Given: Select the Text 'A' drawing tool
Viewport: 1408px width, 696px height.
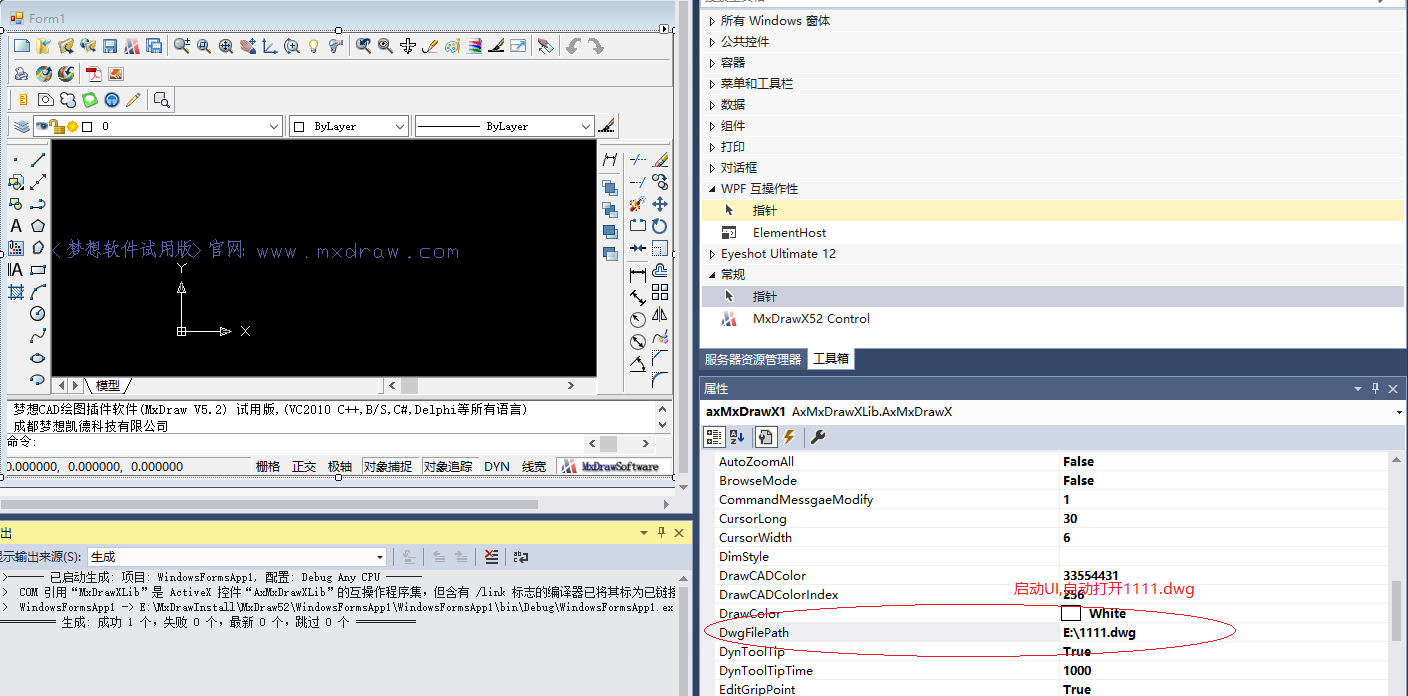Looking at the screenshot, I should pyautogui.click(x=16, y=226).
